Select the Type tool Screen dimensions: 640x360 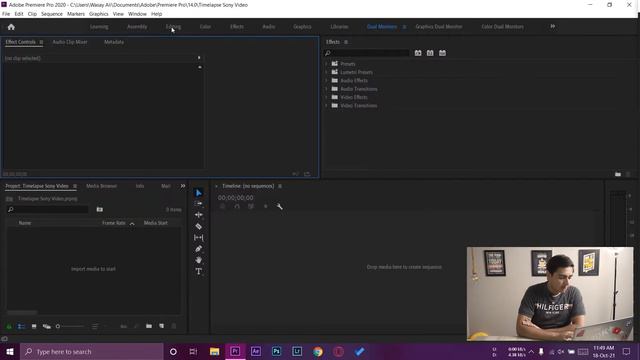coord(199,271)
